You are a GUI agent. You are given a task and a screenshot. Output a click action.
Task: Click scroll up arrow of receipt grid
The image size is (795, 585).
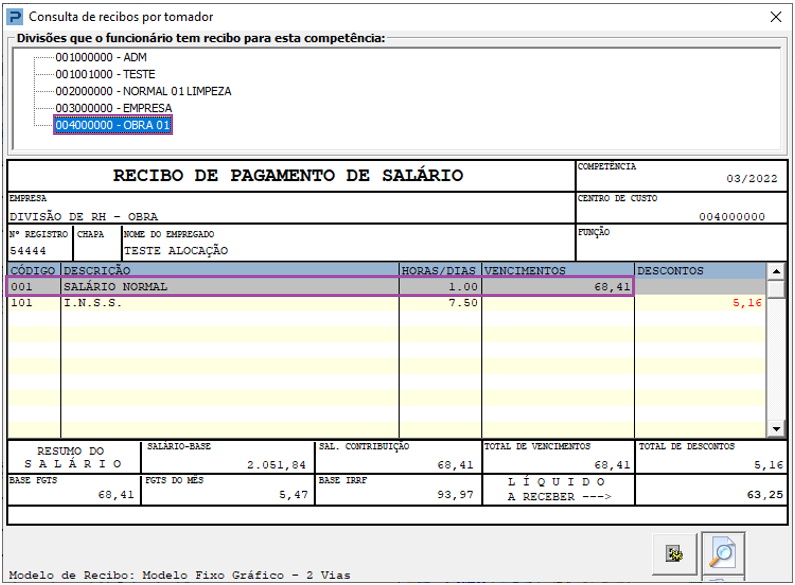(x=776, y=271)
